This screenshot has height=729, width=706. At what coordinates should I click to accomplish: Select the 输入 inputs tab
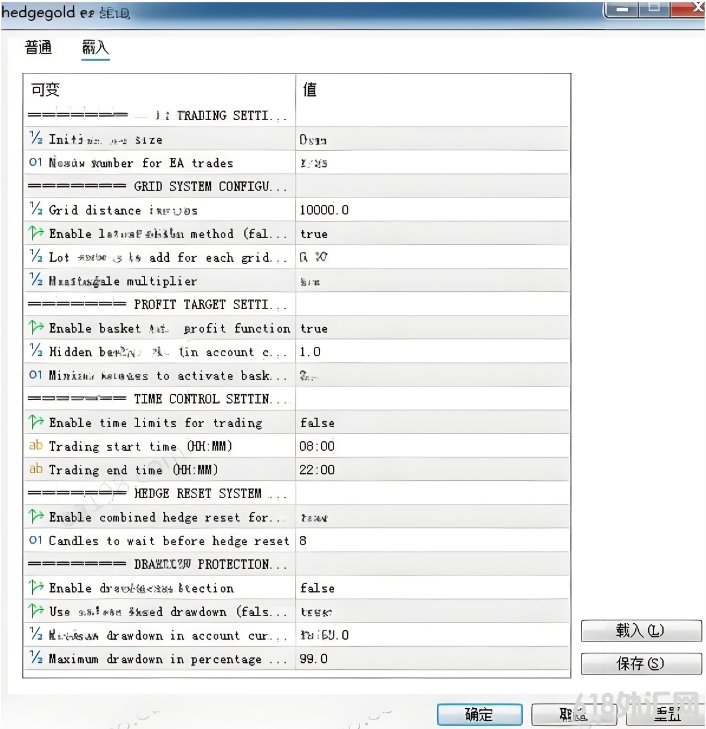coord(95,47)
